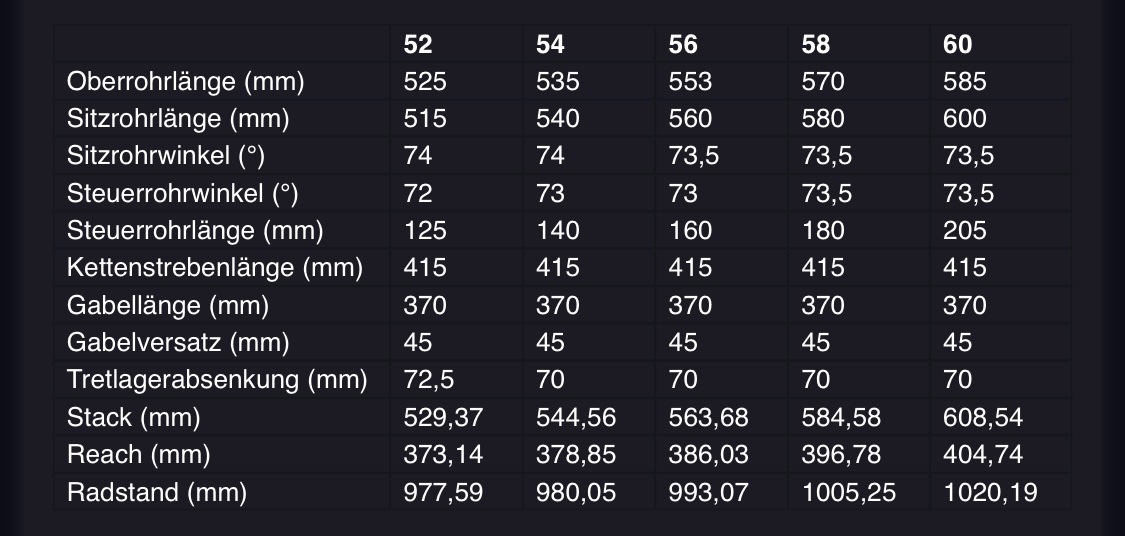Select the size 58 column header
This screenshot has width=1125, height=536.
[x=816, y=44]
